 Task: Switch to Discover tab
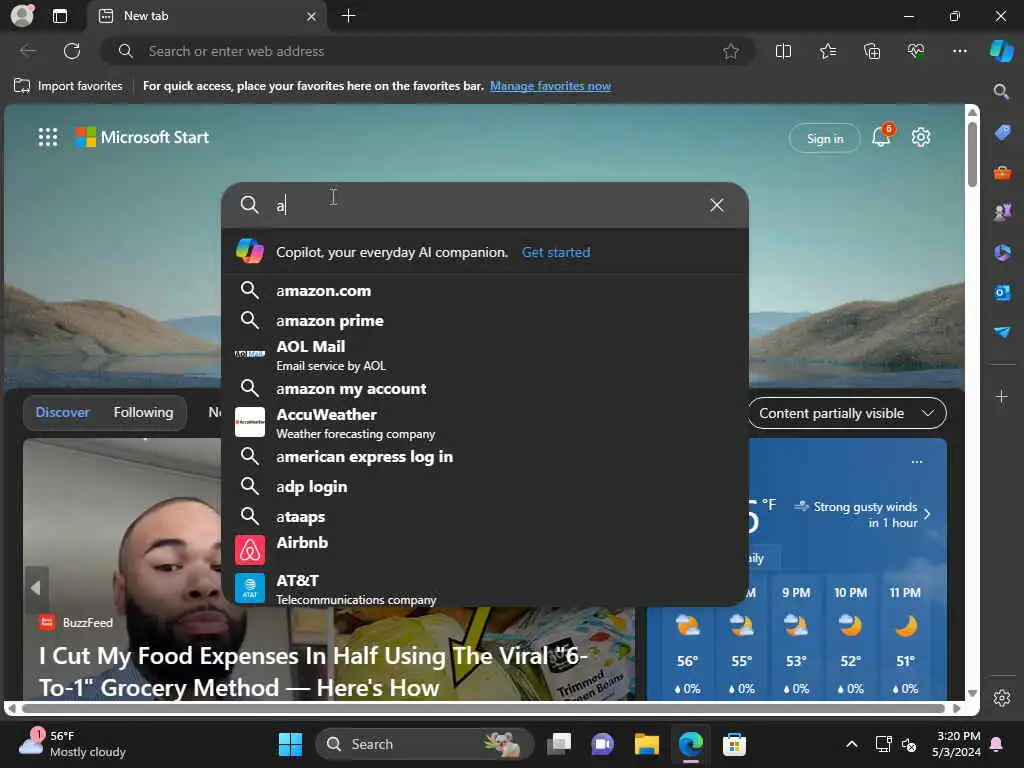coord(62,413)
